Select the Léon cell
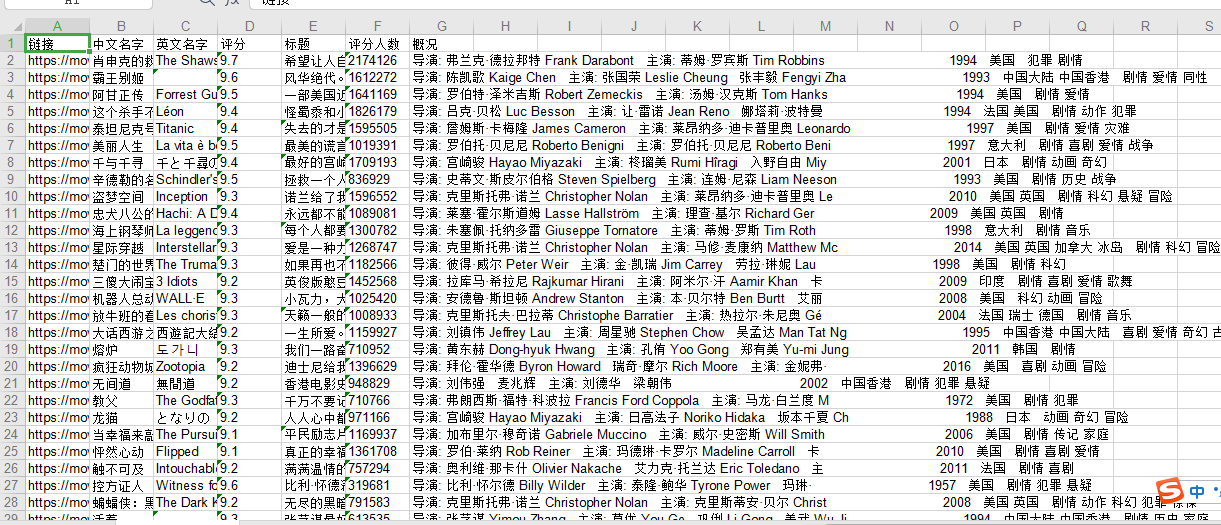Viewport: 1221px width, 525px height. coord(185,111)
